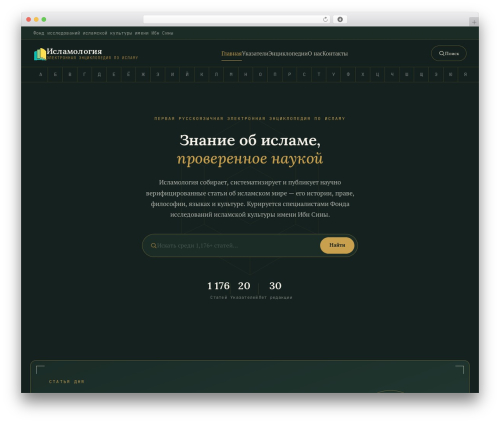
Task: Click the headline Знание об исламе
Action: pos(250,140)
